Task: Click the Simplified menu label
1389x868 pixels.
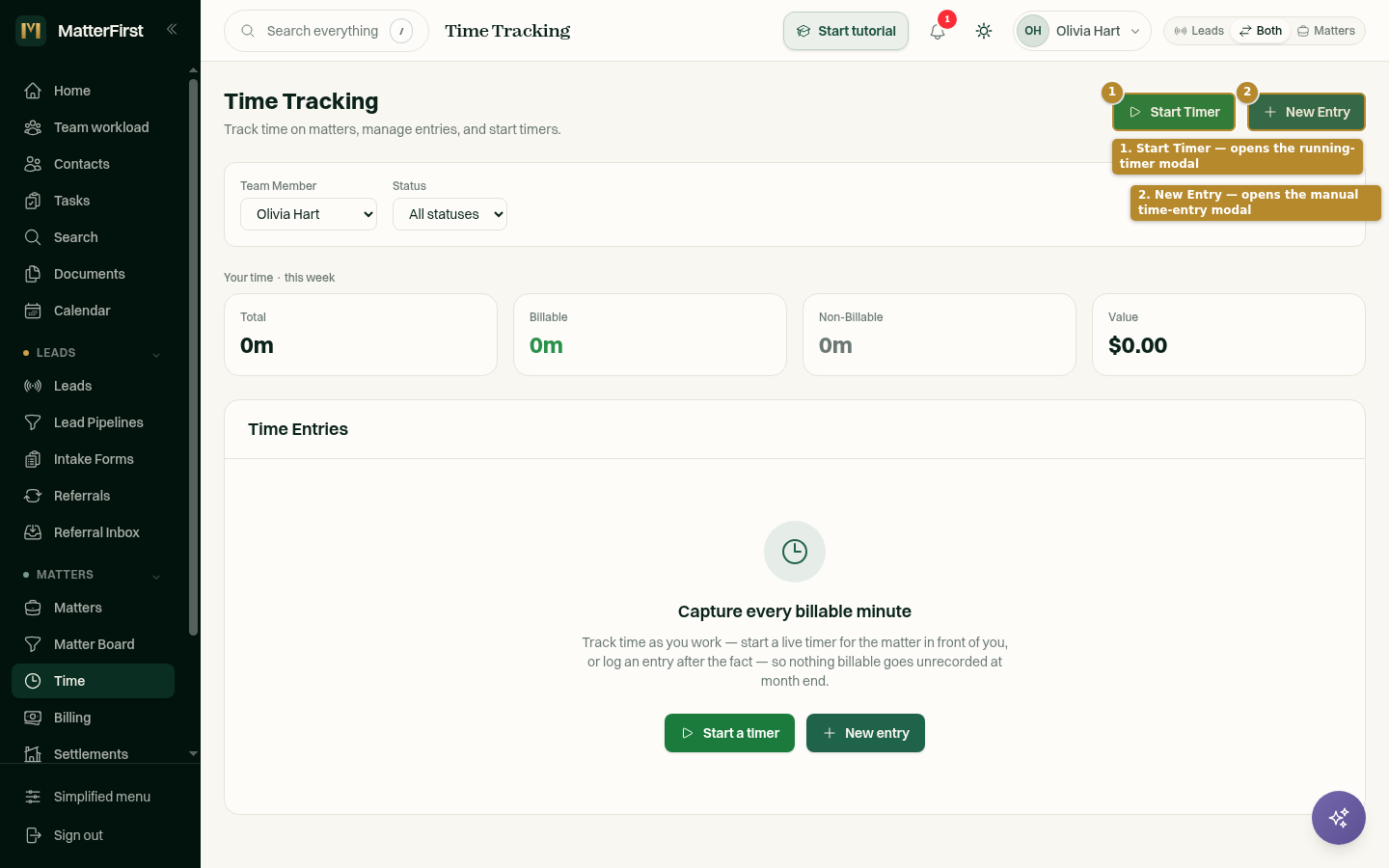Action: (x=102, y=797)
